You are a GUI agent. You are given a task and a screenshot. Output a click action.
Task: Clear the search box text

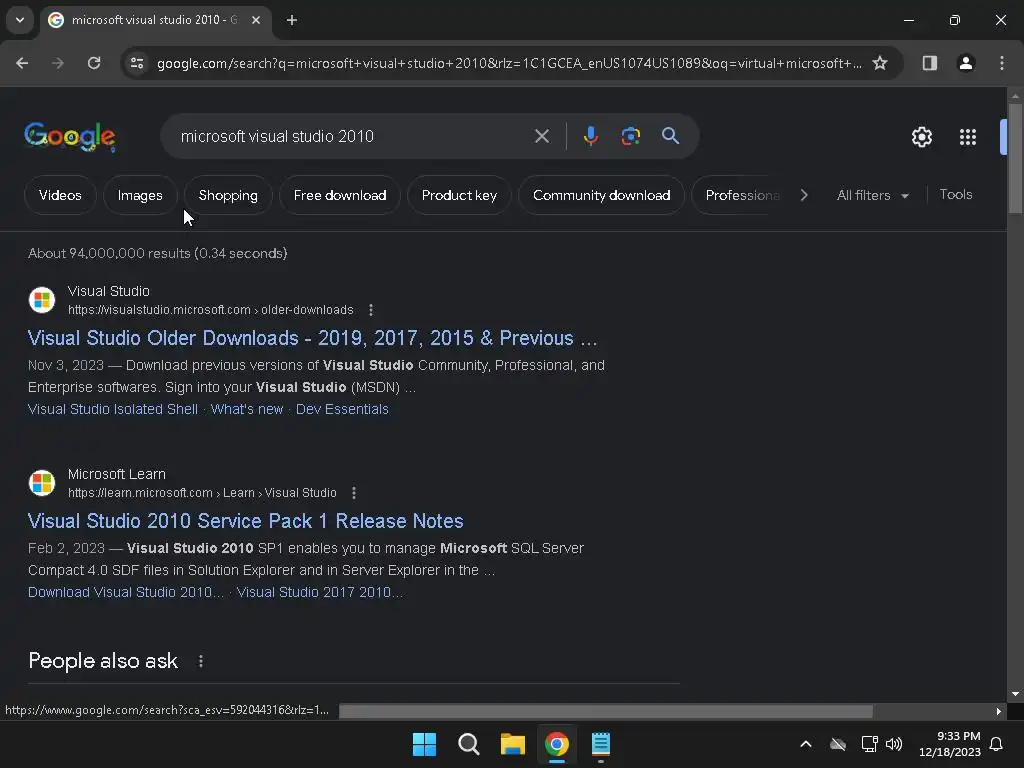coord(542,136)
